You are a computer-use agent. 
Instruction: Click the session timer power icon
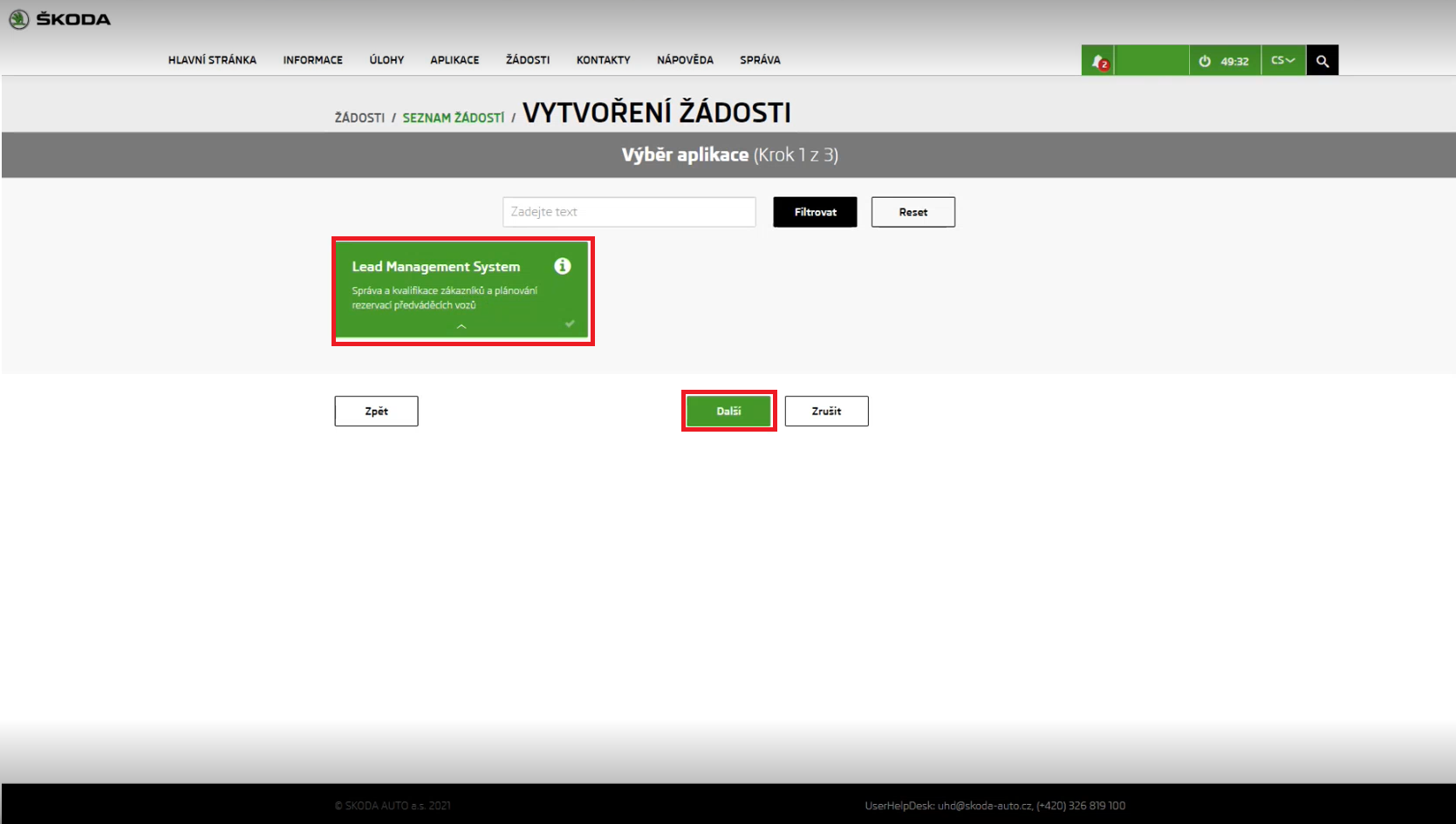(1205, 61)
